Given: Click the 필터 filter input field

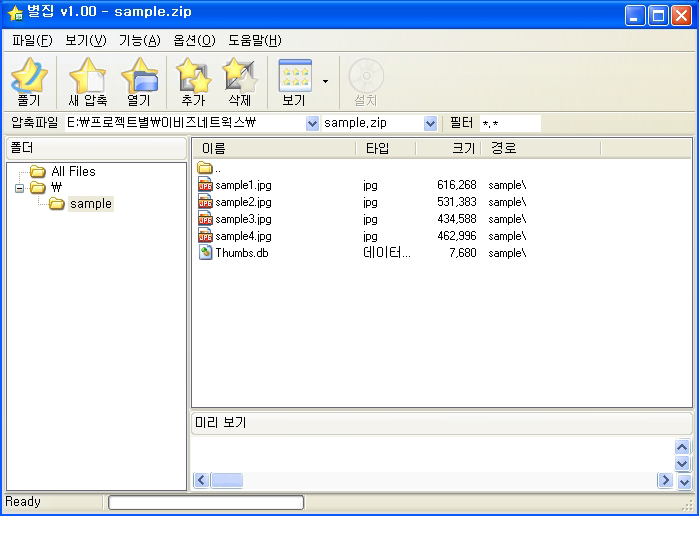Looking at the screenshot, I should coord(510,123).
